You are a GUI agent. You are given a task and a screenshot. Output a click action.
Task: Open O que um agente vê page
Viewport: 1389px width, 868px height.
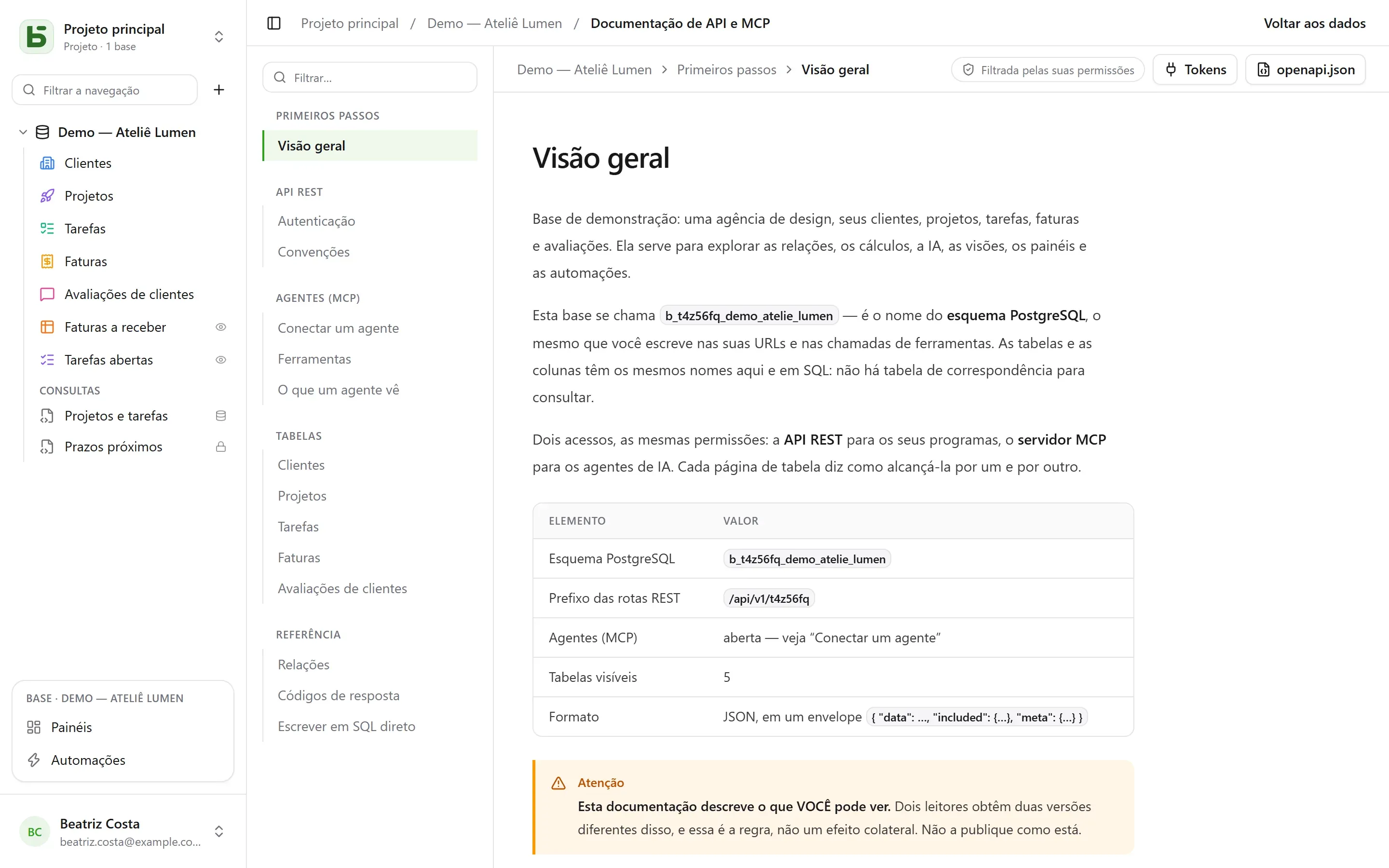338,390
